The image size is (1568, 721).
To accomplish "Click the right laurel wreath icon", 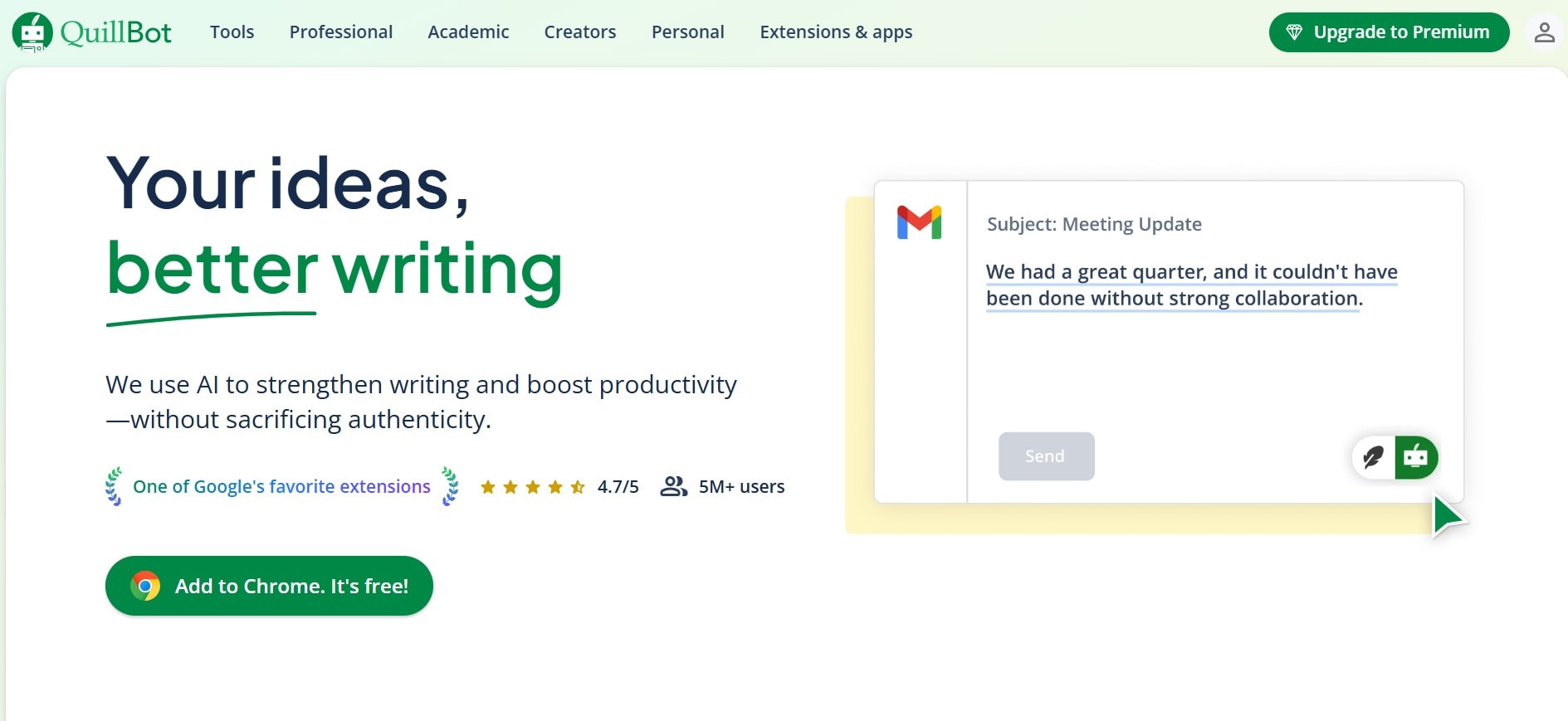I will point(449,486).
